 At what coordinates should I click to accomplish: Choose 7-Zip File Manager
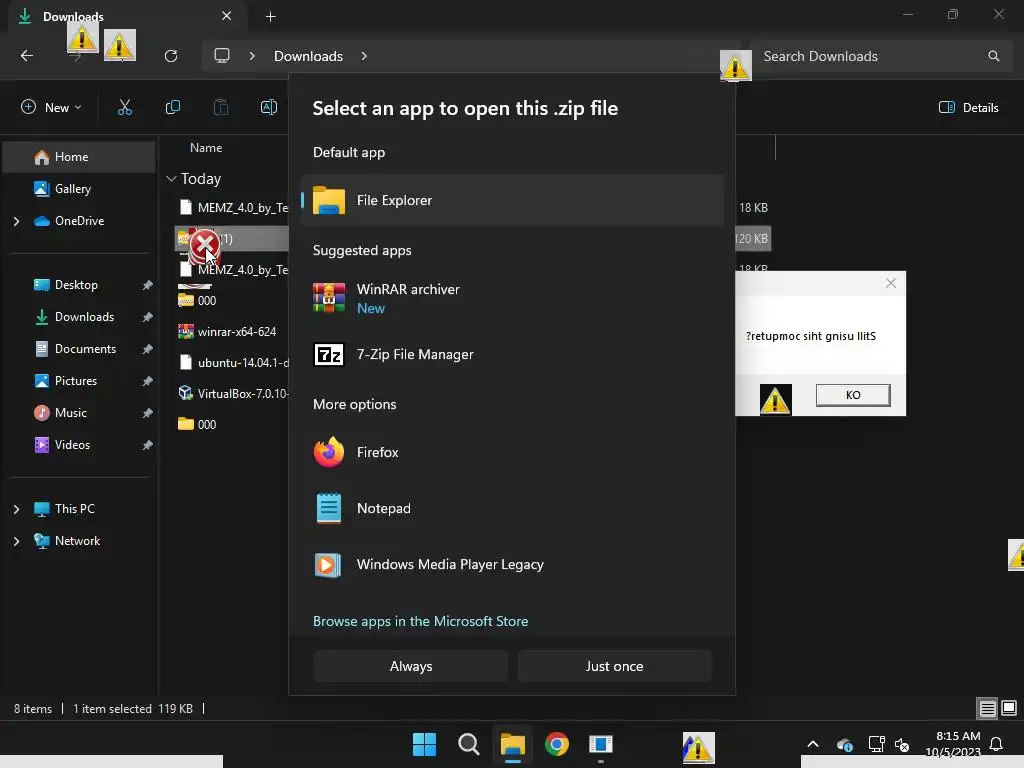coord(513,355)
